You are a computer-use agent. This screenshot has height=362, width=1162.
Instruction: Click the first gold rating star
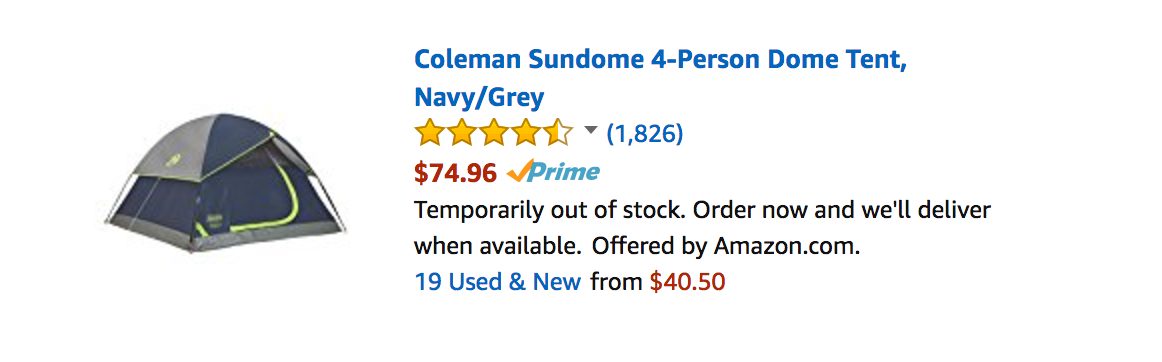pyautogui.click(x=429, y=134)
